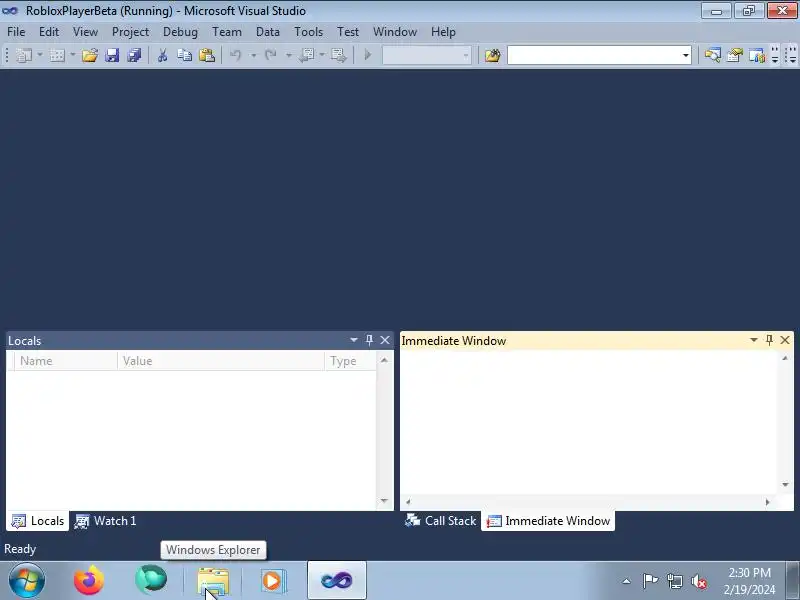This screenshot has width=800, height=600.
Task: Click the New Project toolbar icon
Action: coord(24,55)
